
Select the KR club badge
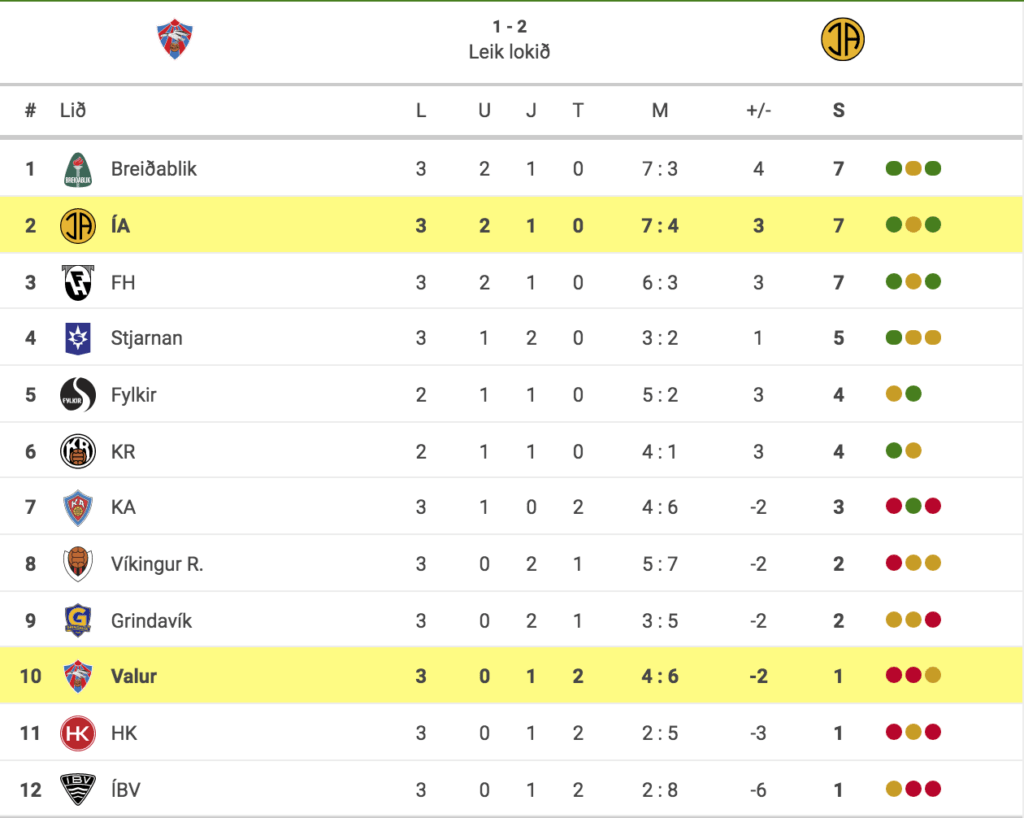78,451
